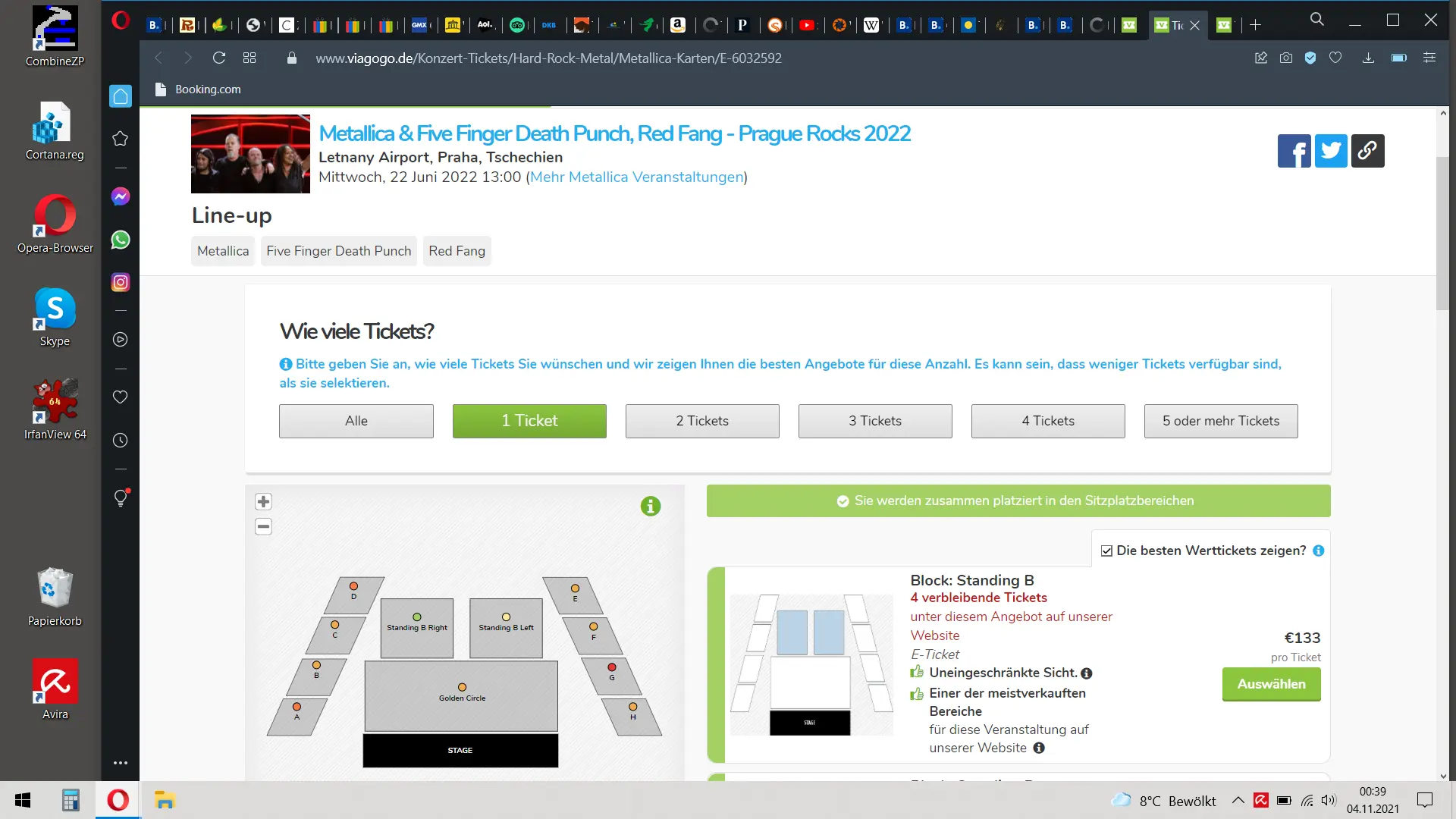Open a new browser tab
The image size is (1456, 819).
point(1255,25)
